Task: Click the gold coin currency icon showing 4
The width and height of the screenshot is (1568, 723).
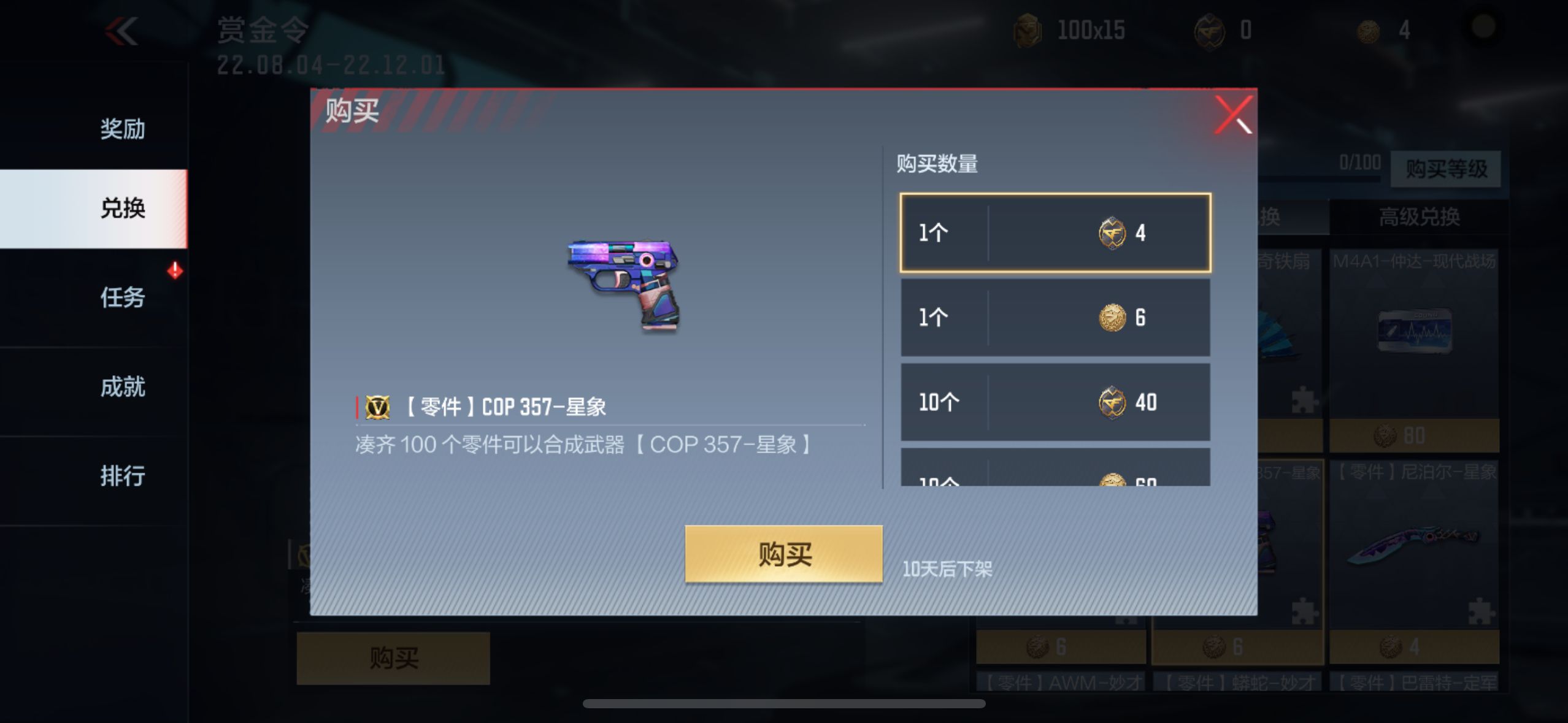Action: coord(1368,31)
